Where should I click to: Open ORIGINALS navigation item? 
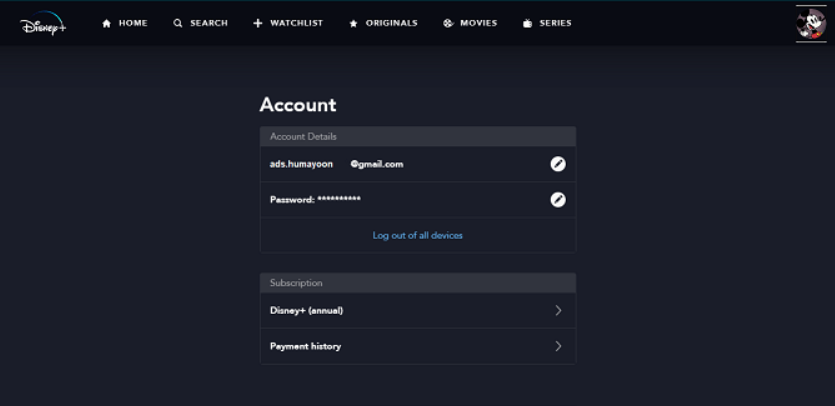coord(391,23)
